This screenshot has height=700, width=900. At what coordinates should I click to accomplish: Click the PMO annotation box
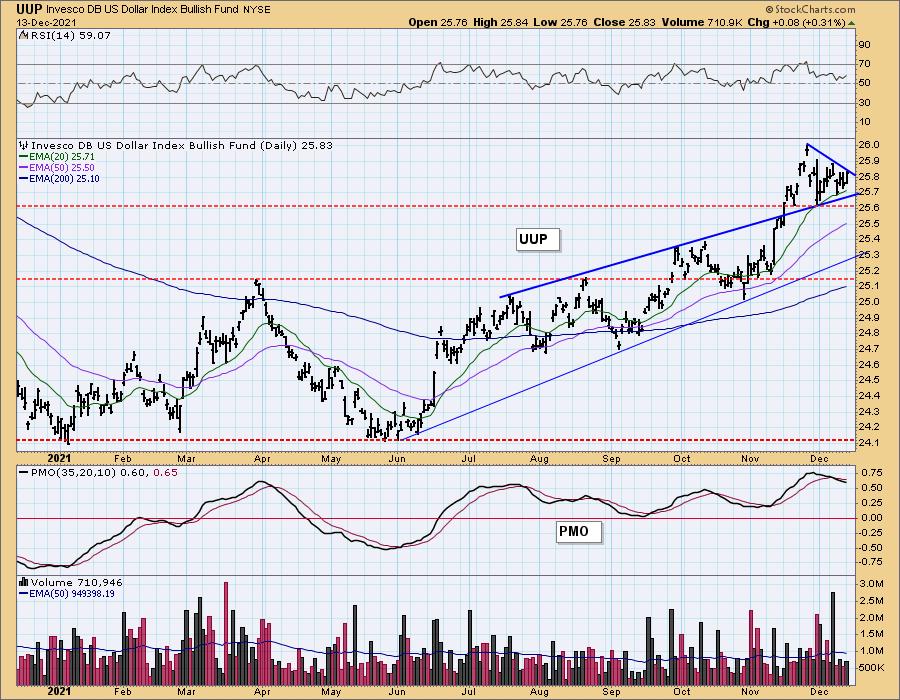[579, 531]
